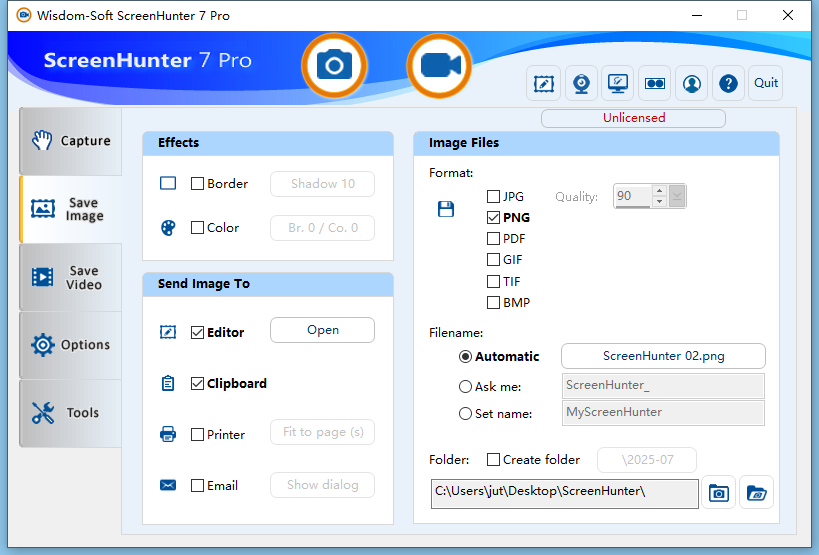Screen dimensions: 819x555
Task: Go to the Options tab
Action: pyautogui.click(x=71, y=345)
